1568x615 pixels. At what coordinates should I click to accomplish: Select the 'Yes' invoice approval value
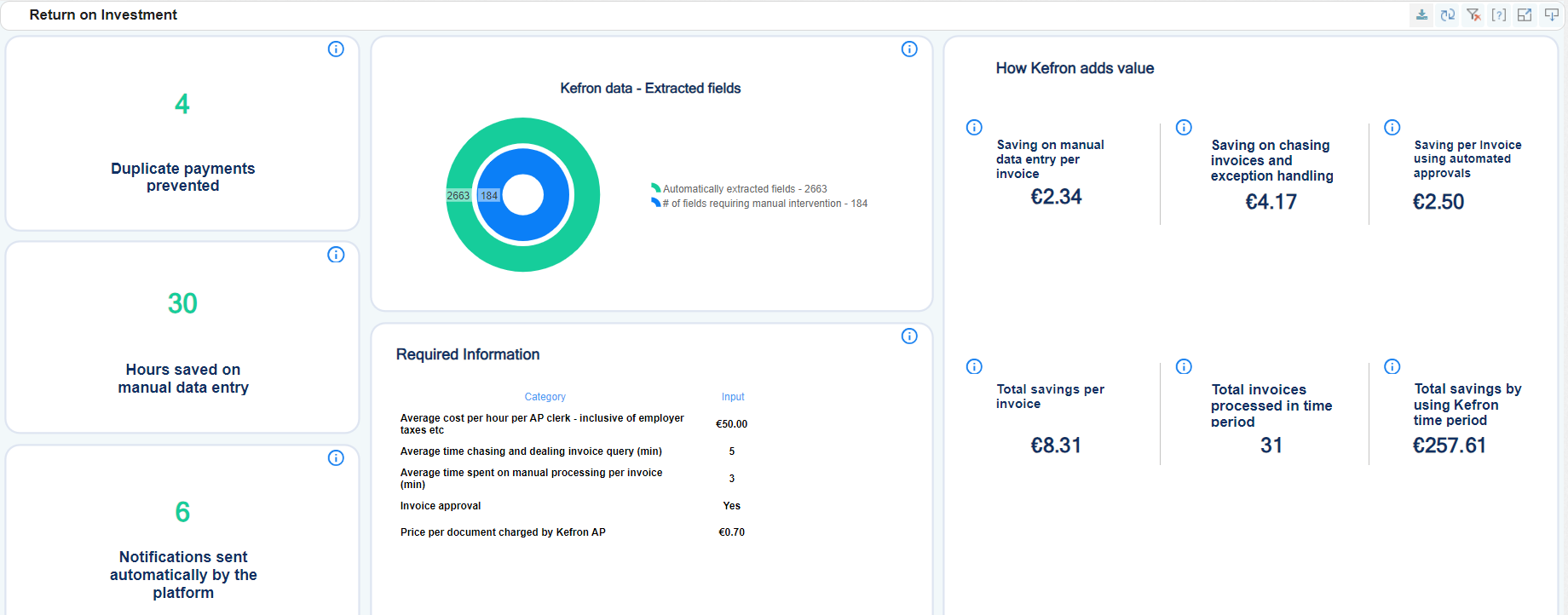732,506
